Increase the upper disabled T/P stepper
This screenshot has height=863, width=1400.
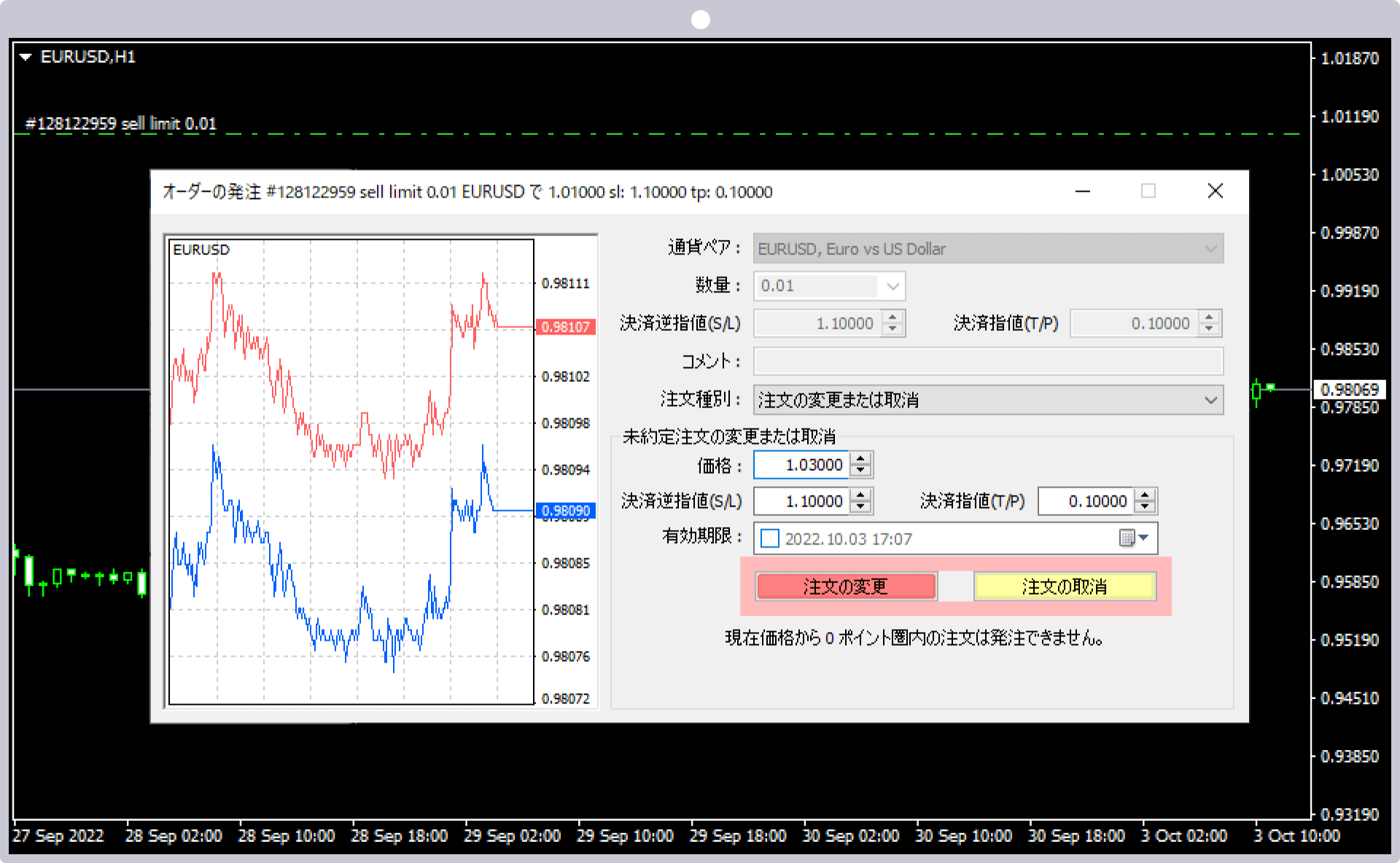pyautogui.click(x=1209, y=317)
